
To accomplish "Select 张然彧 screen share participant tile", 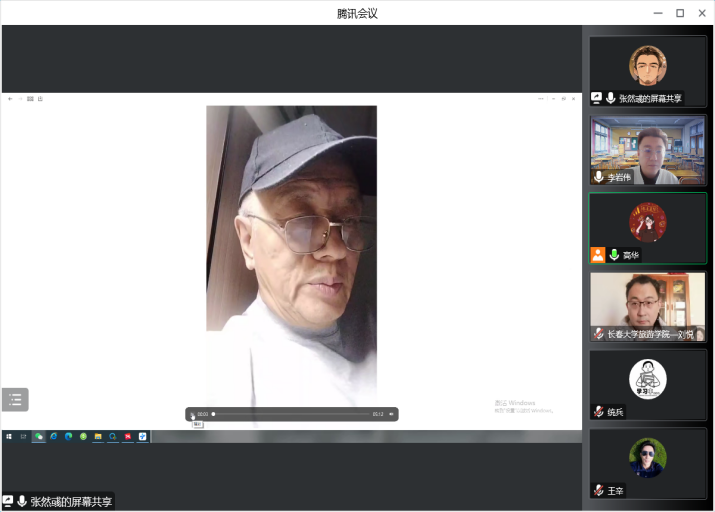I will [x=648, y=72].
